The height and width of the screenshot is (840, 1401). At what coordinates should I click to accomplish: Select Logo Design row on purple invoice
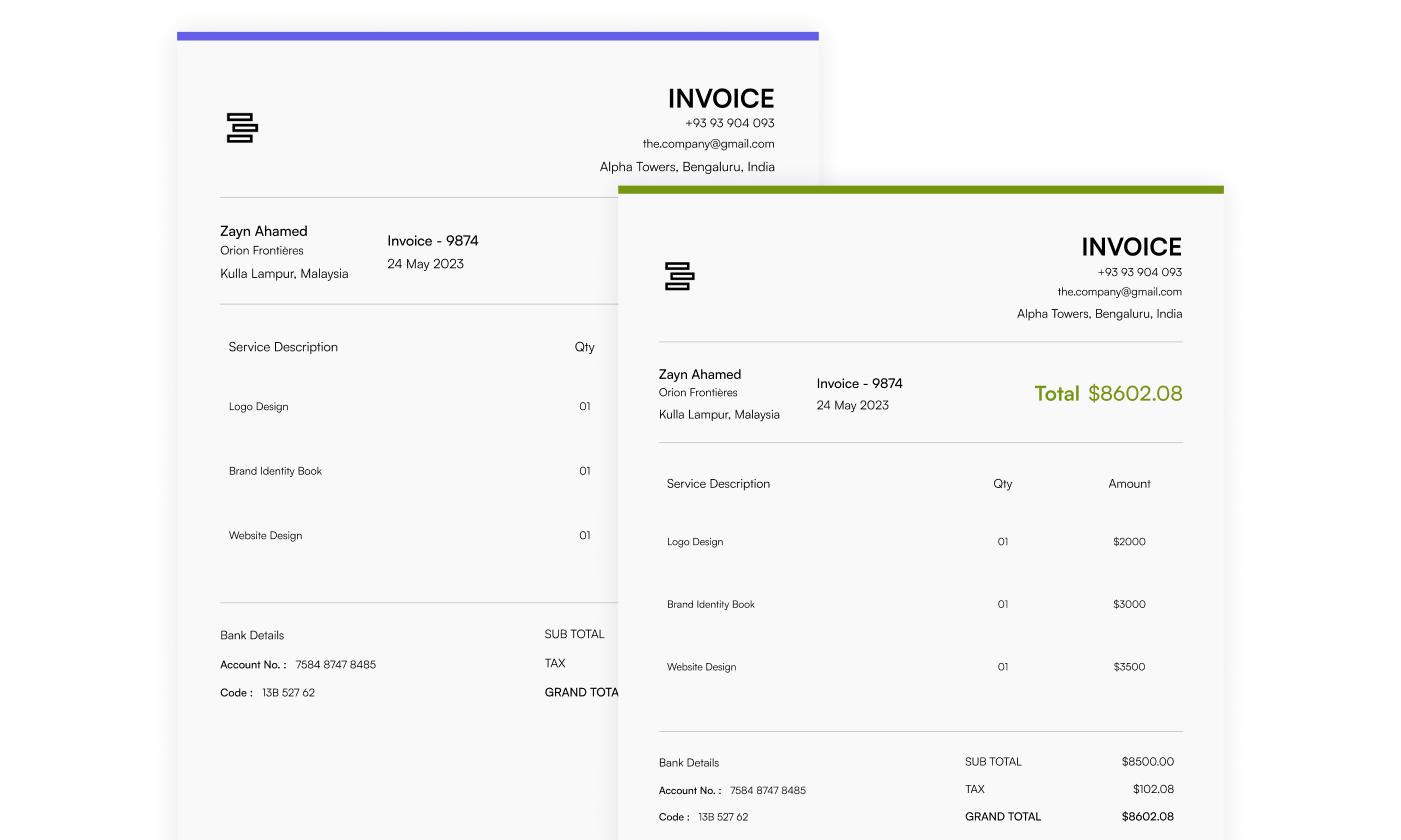(258, 407)
